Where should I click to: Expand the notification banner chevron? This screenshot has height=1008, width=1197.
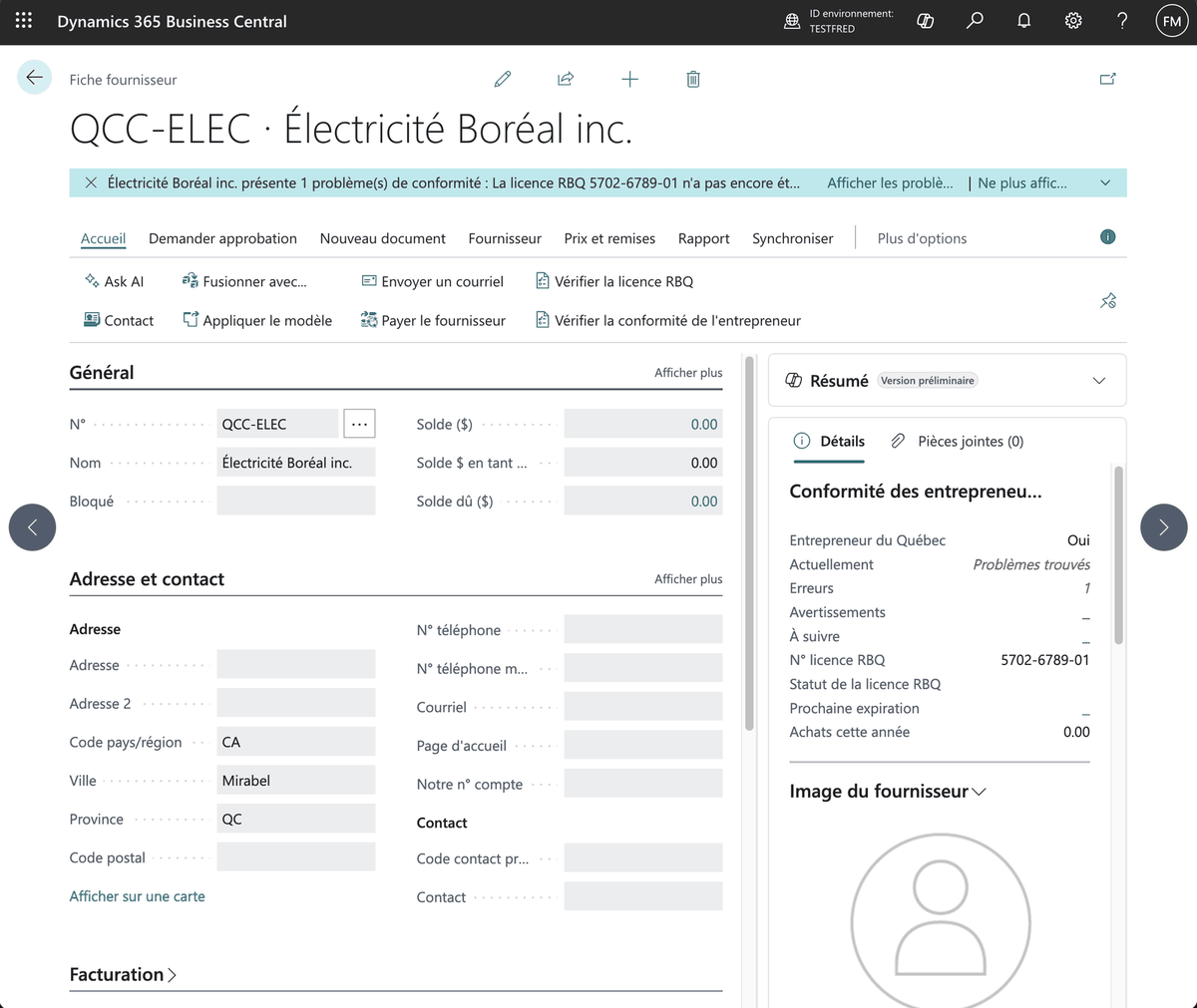point(1105,182)
